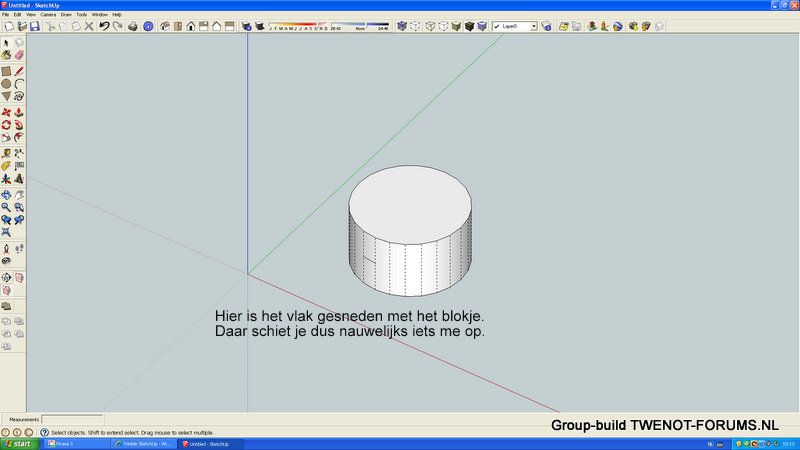
Task: Open the Edit menu
Action: click(x=17, y=15)
